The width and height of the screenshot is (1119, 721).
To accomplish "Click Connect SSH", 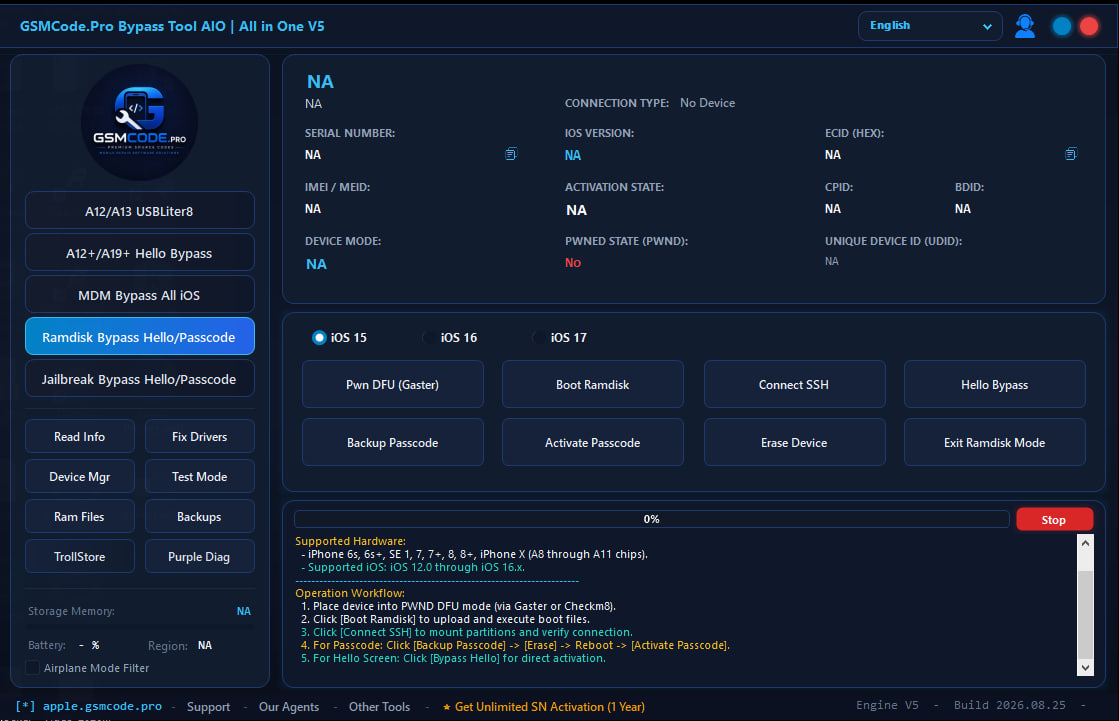I will click(x=794, y=384).
